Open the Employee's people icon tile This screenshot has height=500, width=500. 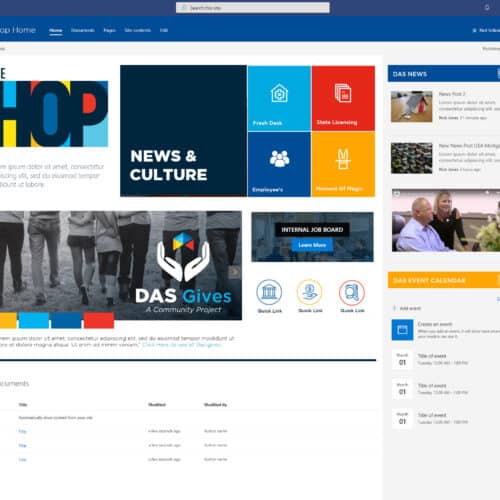[x=279, y=164]
